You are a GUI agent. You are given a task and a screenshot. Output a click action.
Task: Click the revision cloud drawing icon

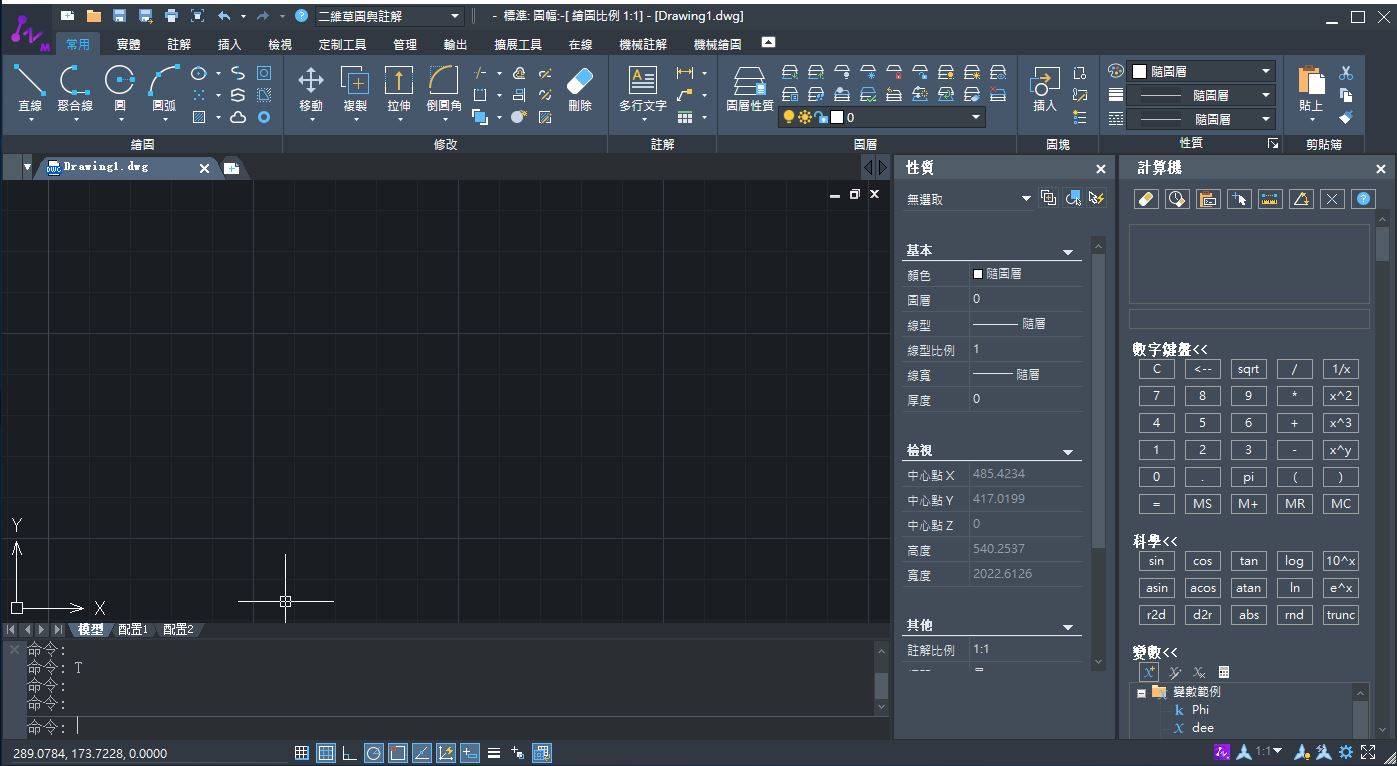coord(238,117)
